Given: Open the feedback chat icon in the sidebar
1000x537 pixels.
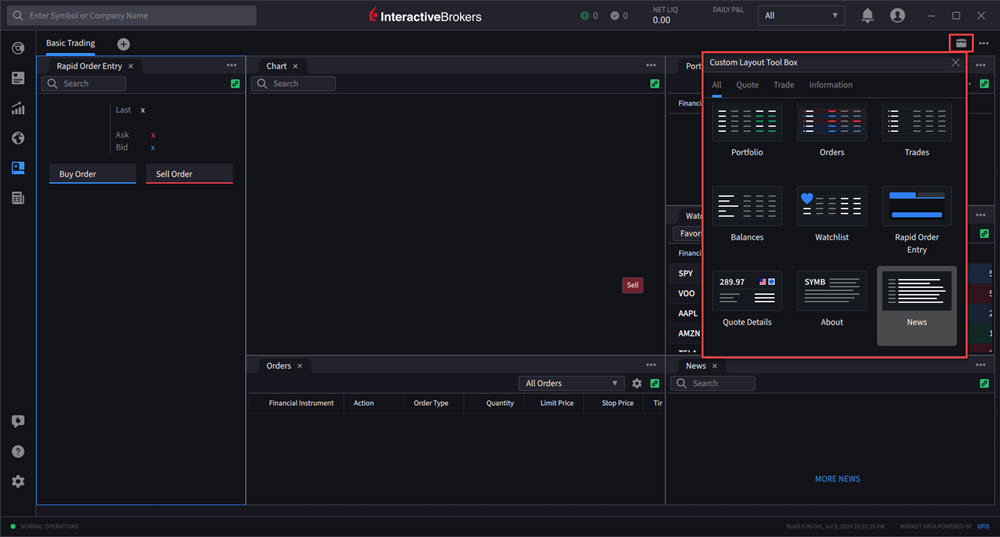Looking at the screenshot, I should point(18,421).
